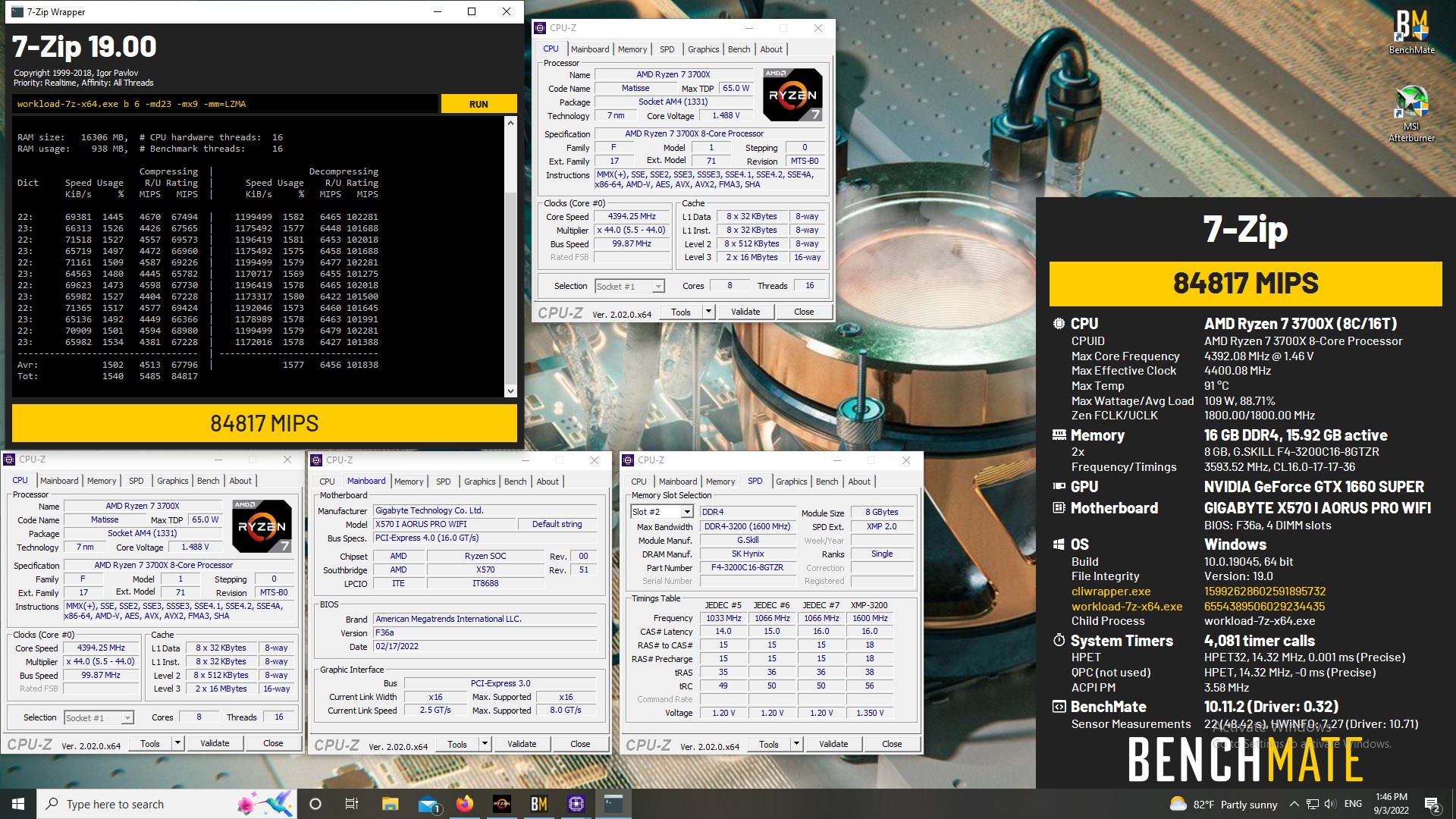
Task: Click Windows OS icon in BenchMate panel
Action: click(1059, 544)
